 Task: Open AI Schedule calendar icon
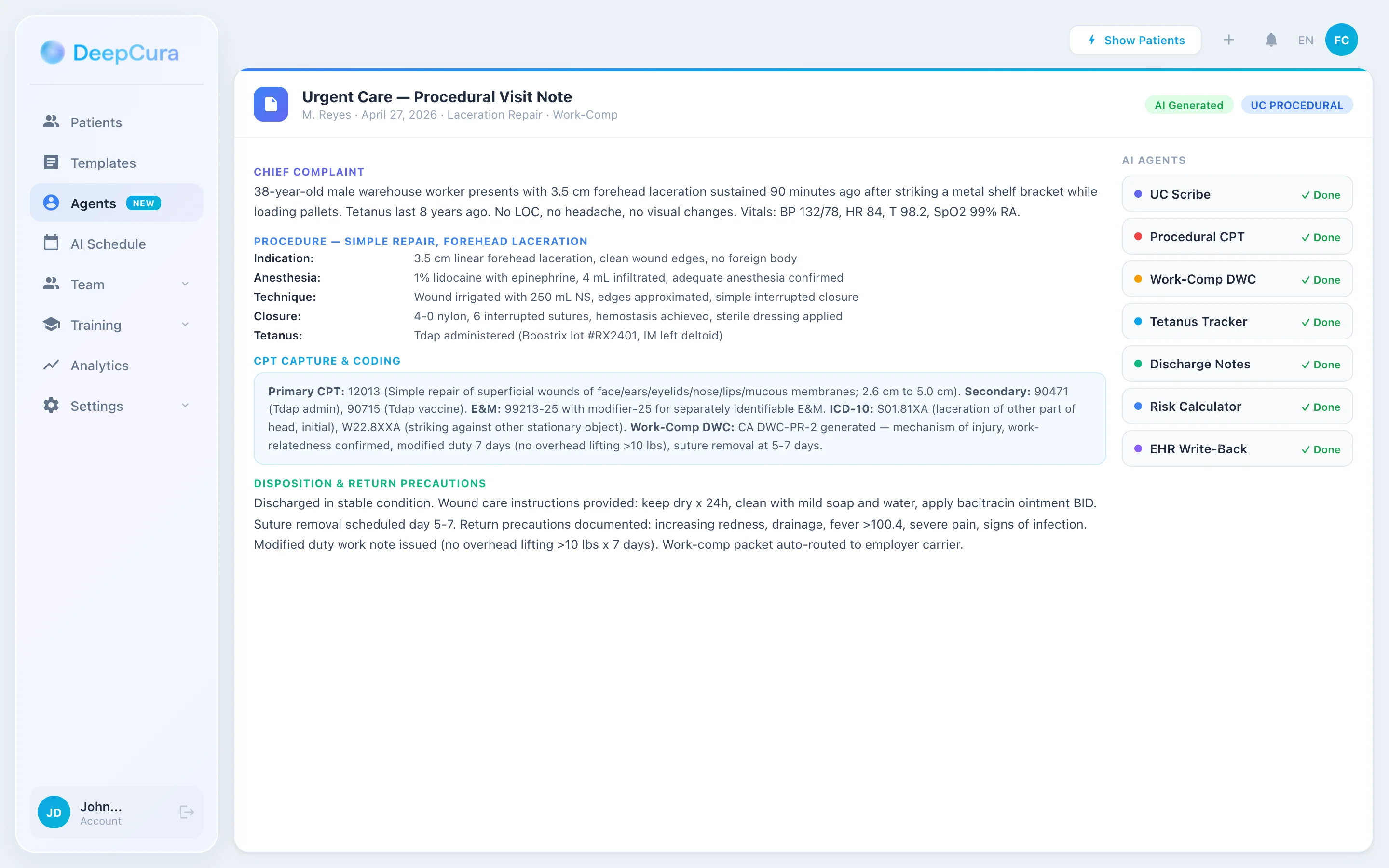point(51,244)
